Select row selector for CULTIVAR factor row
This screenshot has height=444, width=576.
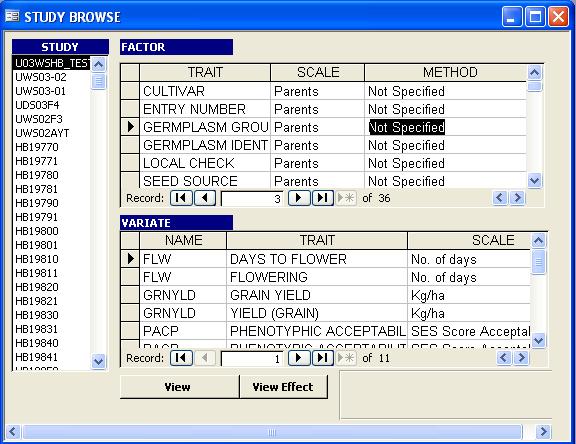(130, 91)
